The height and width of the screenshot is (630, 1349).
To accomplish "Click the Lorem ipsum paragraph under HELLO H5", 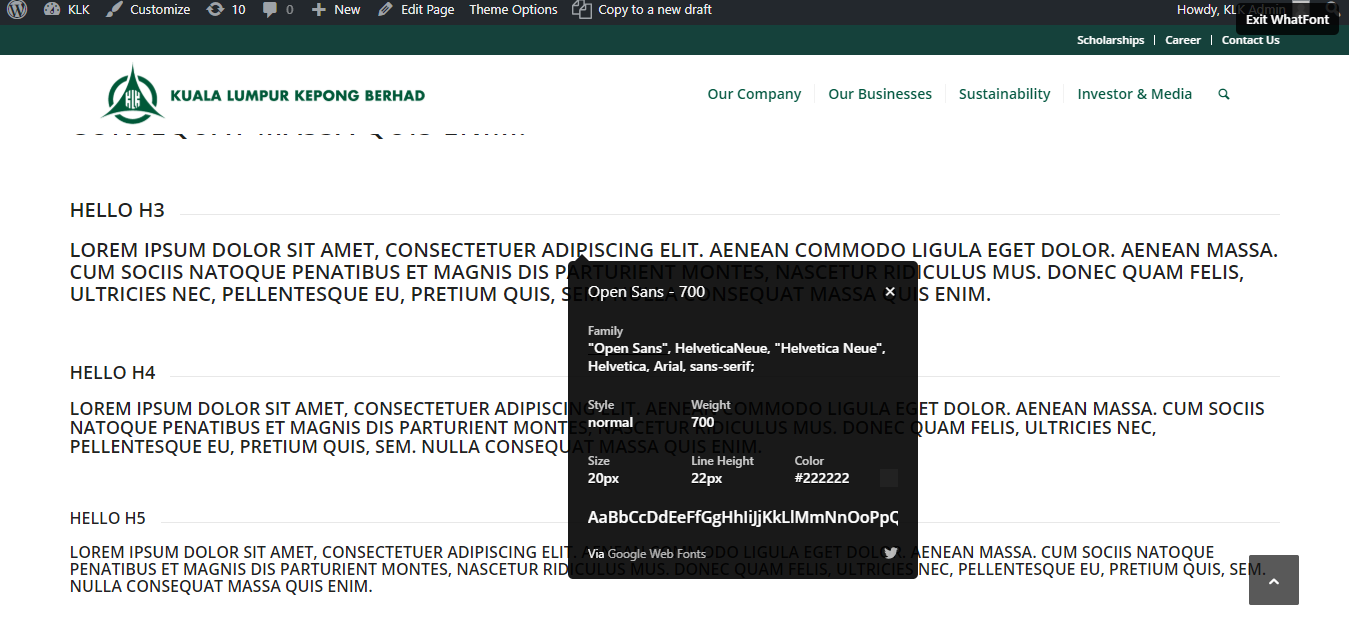I will point(668,569).
